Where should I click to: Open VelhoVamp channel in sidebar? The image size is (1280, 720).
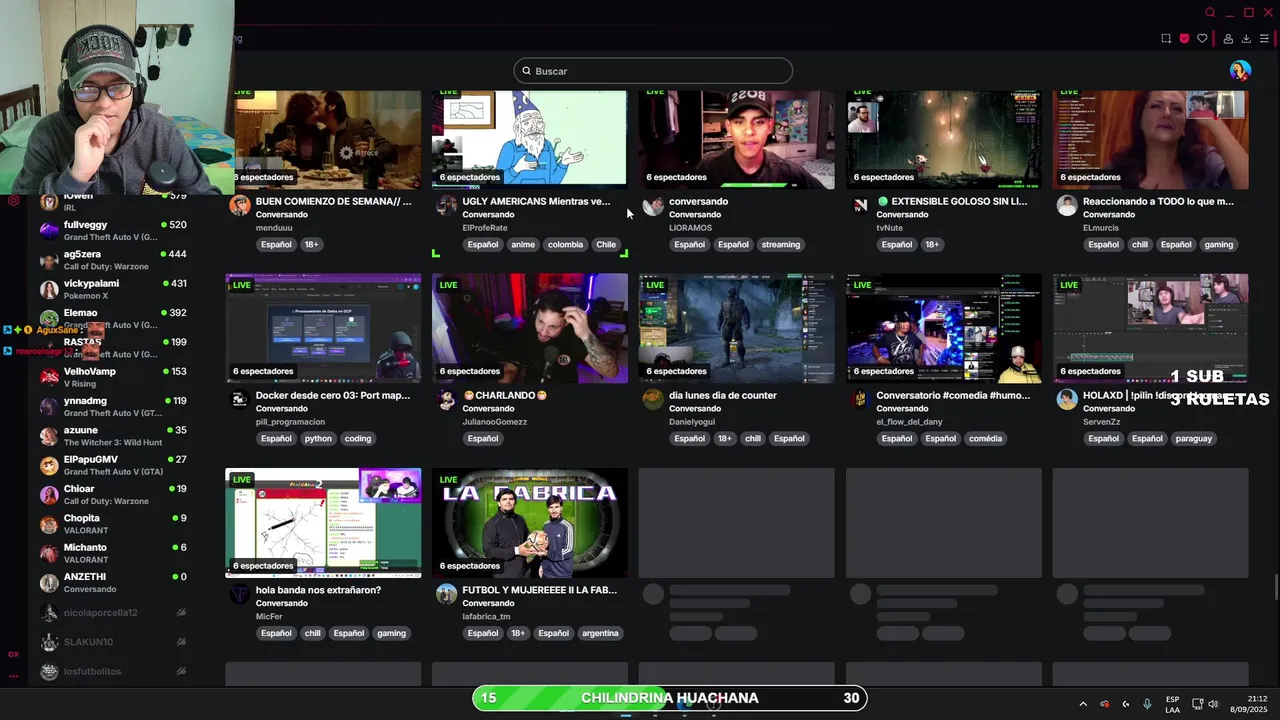point(113,377)
